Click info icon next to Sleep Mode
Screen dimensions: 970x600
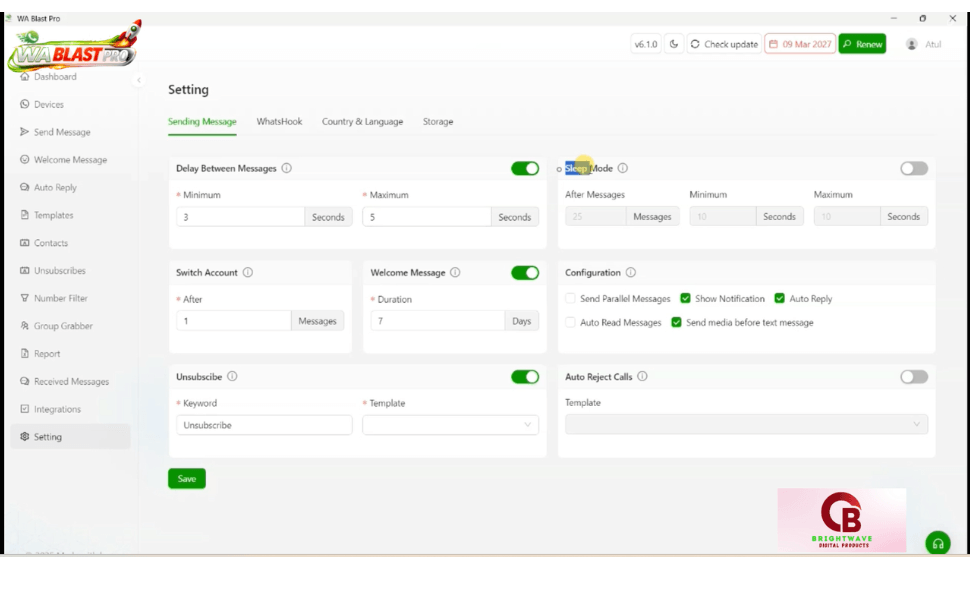(623, 168)
